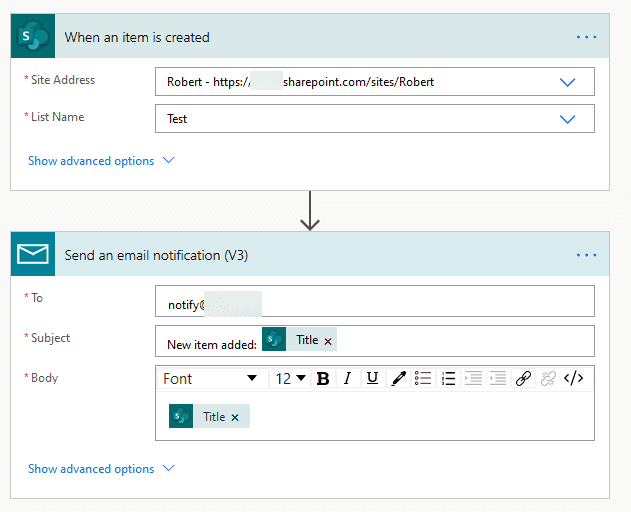Open the font size 12 dropdown
This screenshot has width=631, height=512.
click(290, 378)
